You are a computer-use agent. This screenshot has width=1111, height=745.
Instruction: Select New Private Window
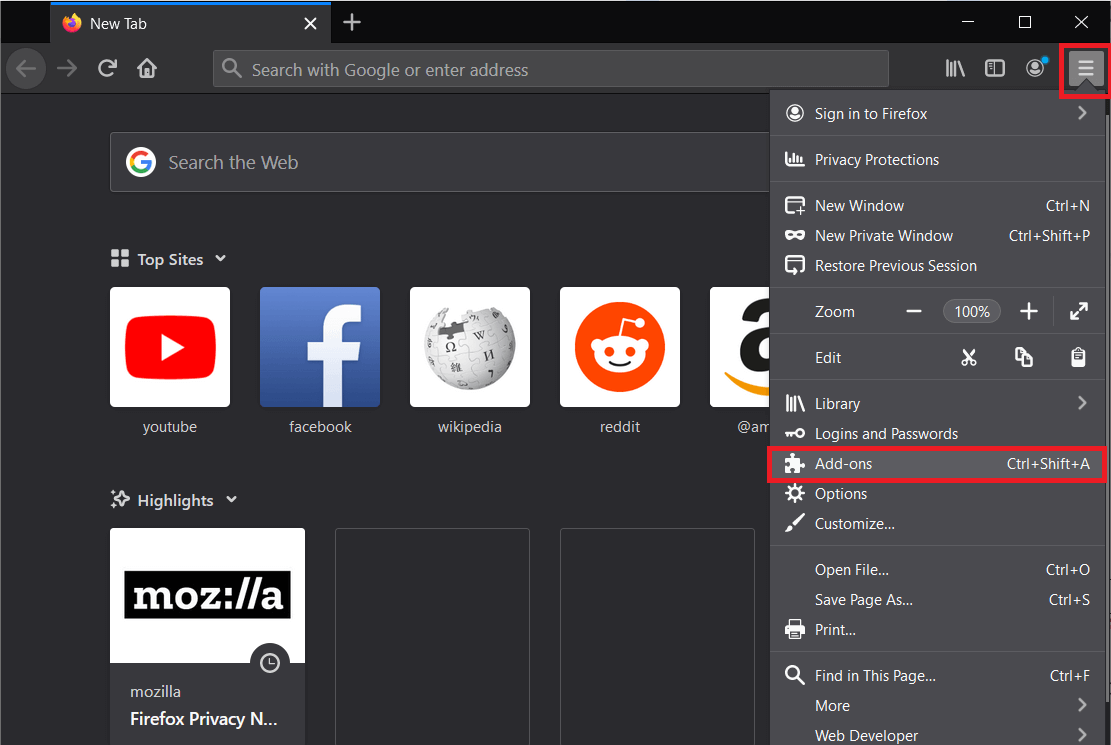(937, 235)
